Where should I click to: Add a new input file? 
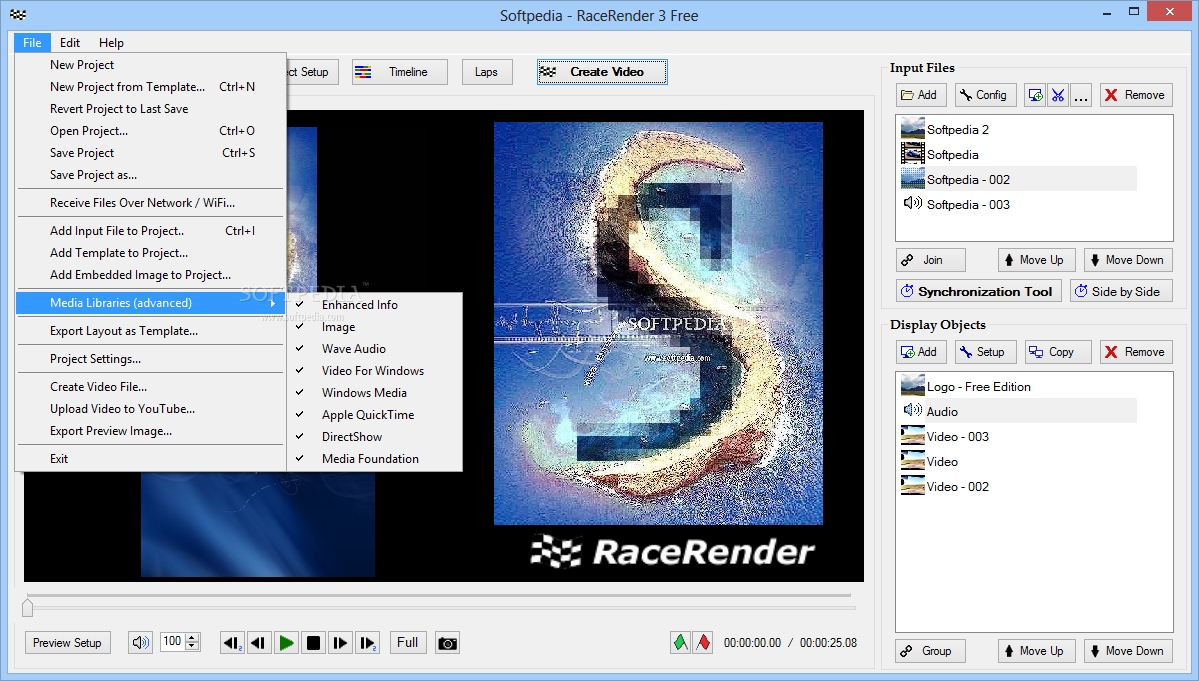(921, 95)
